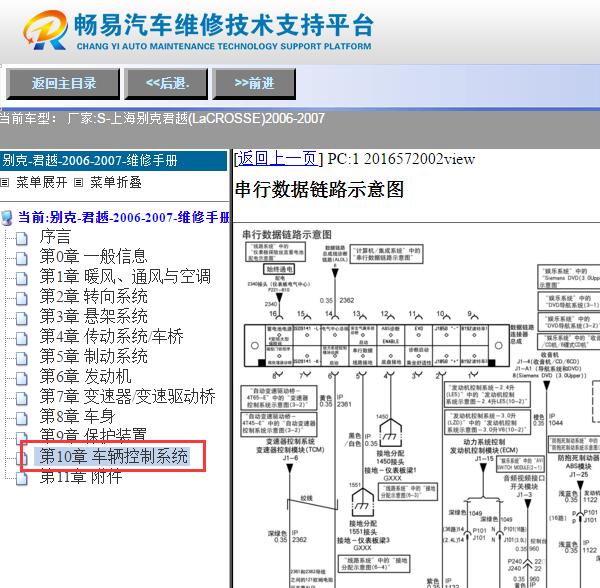Open 第2章 转向系统
This screenshot has width=600, height=588.
click(93, 296)
